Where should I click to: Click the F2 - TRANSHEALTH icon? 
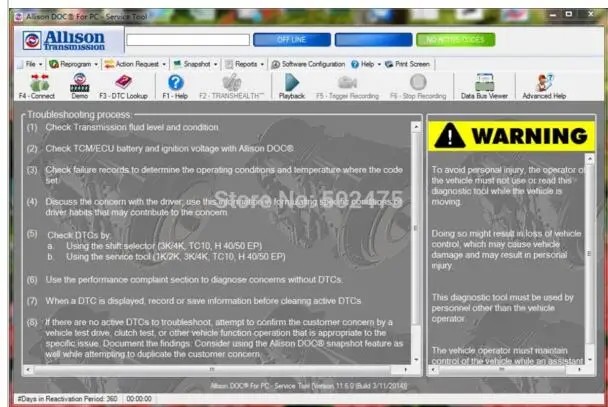pos(231,86)
